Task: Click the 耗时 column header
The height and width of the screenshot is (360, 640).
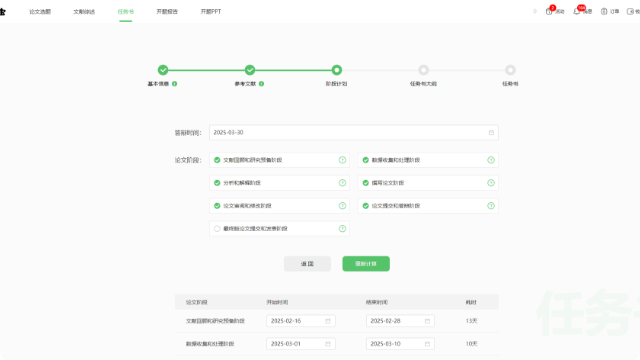Action: (471, 302)
